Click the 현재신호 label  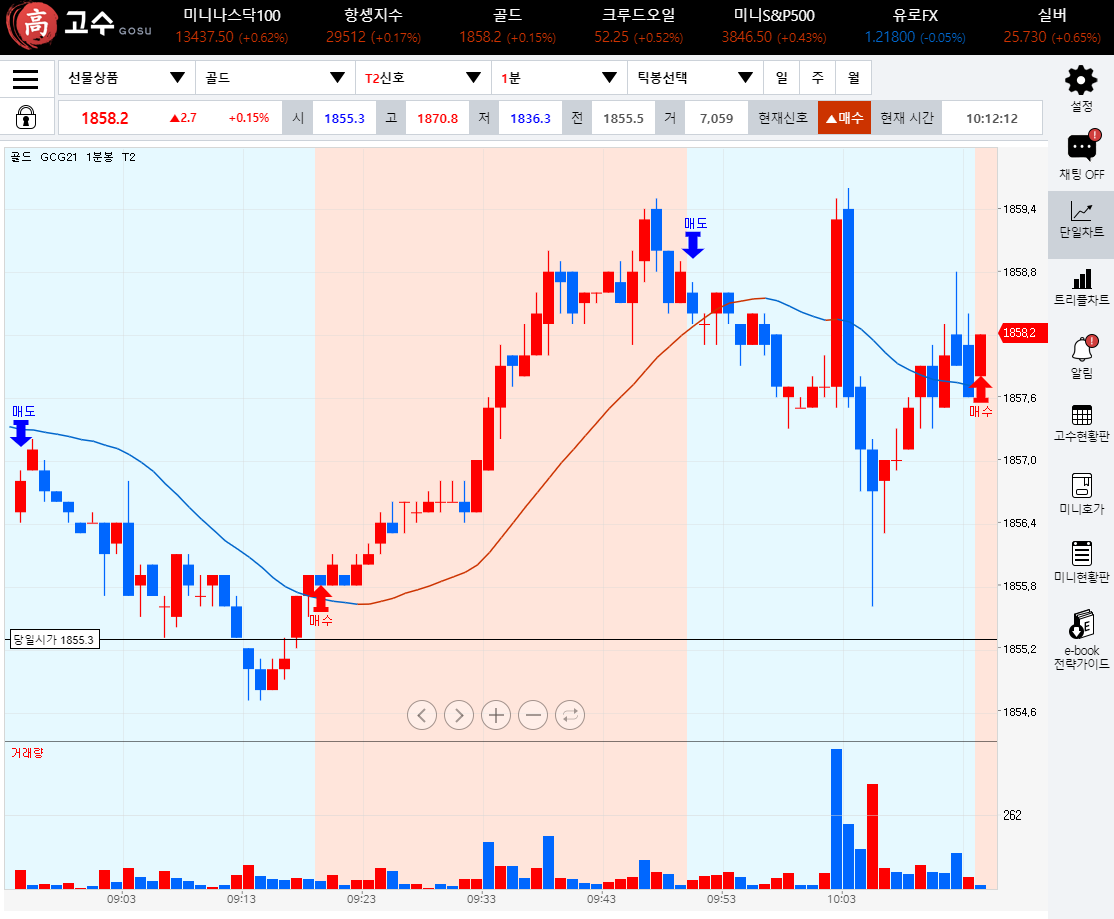point(782,118)
